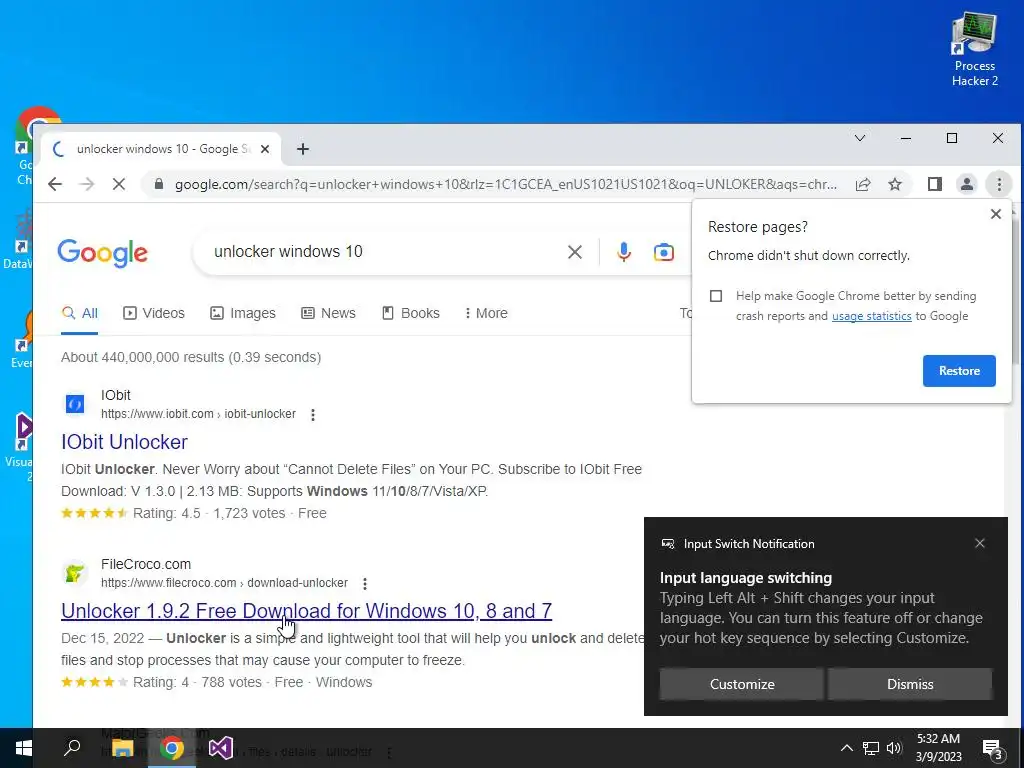The height and width of the screenshot is (768, 1024).
Task: Click Customize in the notification
Action: (x=742, y=684)
